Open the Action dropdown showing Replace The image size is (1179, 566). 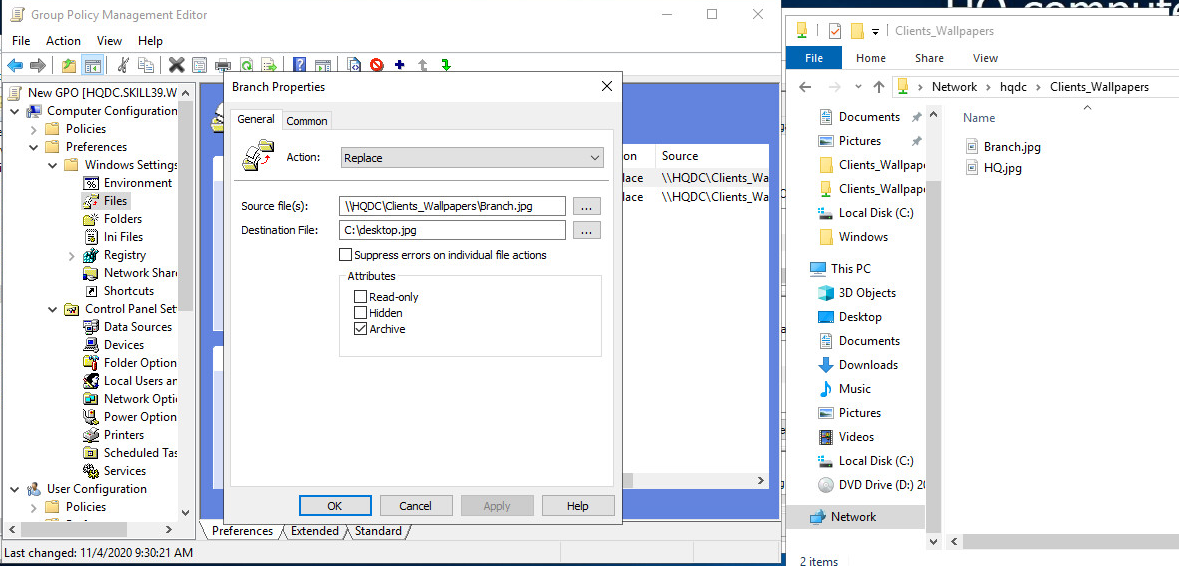471,159
